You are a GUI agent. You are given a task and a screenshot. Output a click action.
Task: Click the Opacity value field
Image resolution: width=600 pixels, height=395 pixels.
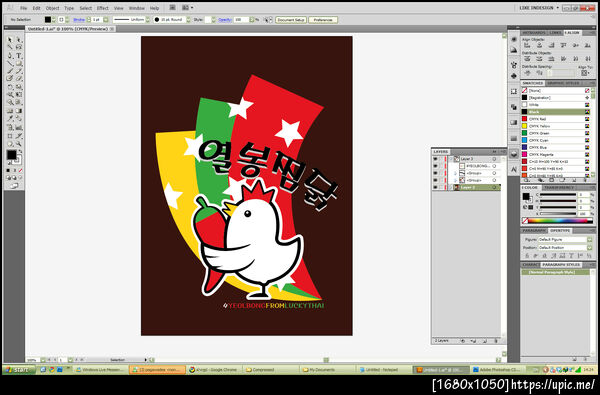click(242, 20)
